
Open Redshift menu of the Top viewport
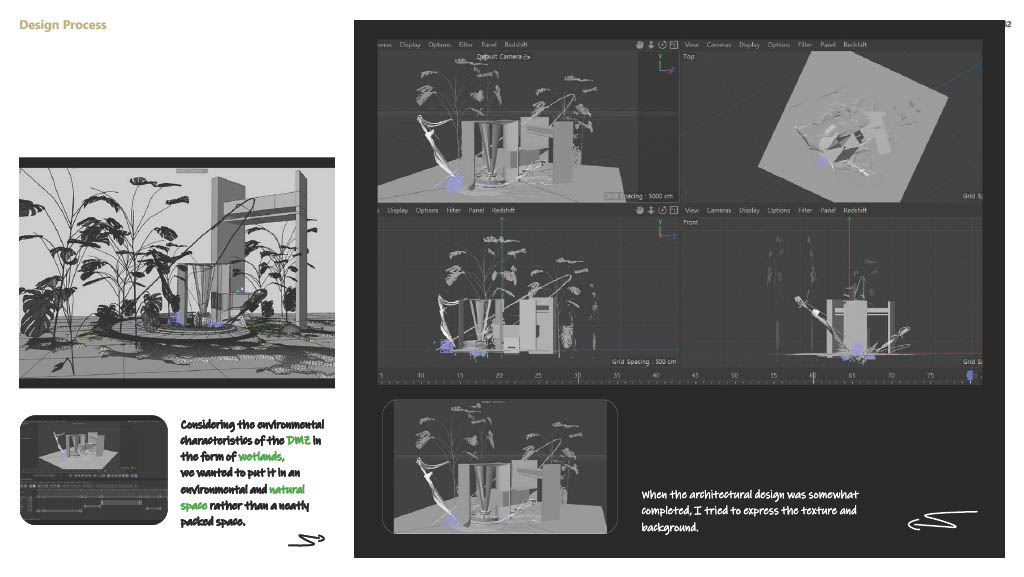pos(856,45)
